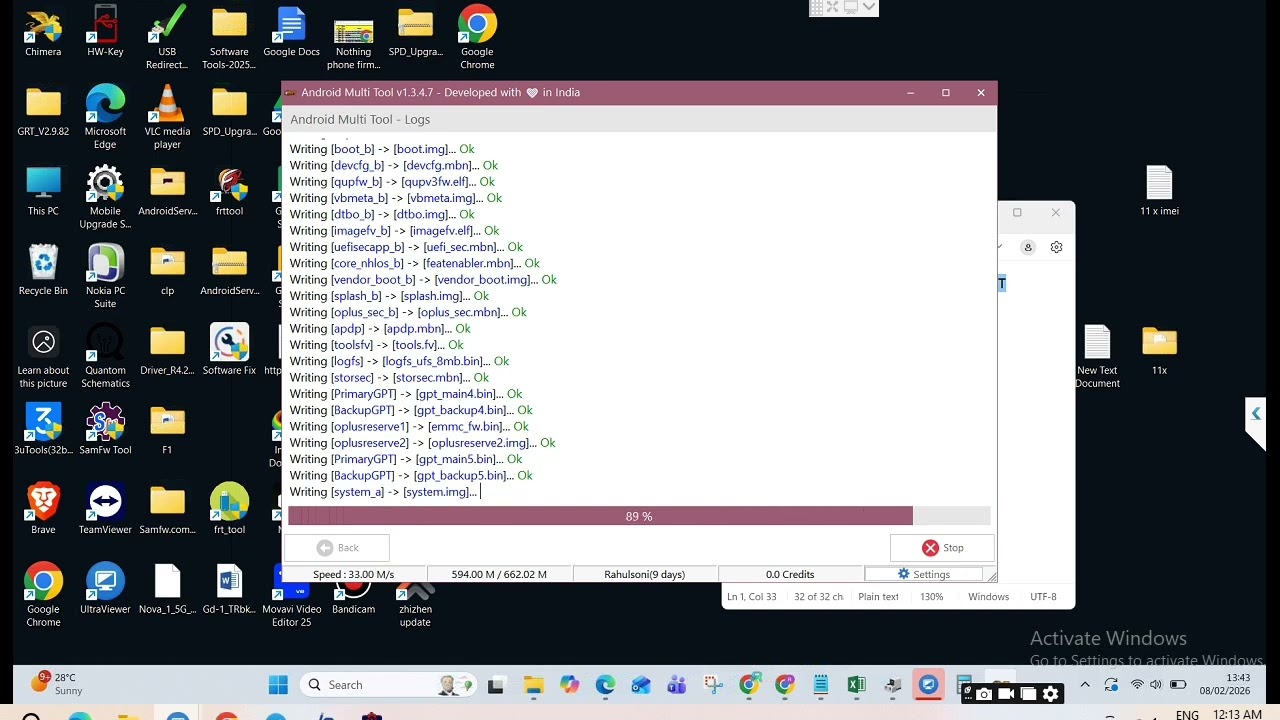Screen dimensions: 1280x720
Task: Open the 11 x imei text file
Action: tap(1159, 191)
